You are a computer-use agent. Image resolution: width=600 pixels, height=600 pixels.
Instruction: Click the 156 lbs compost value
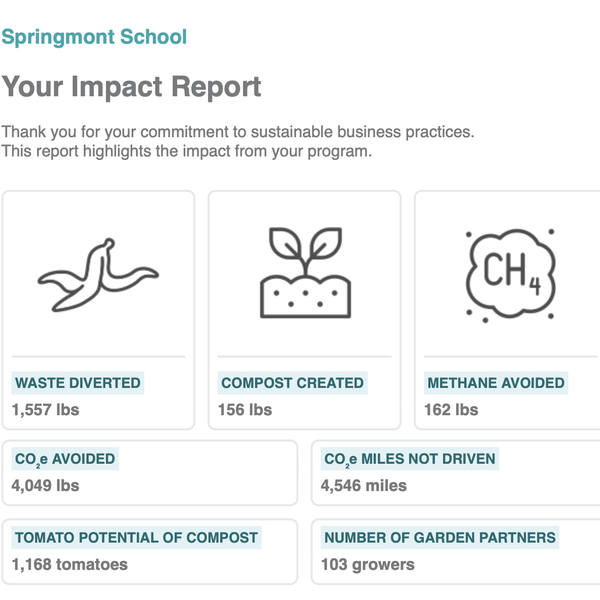(245, 410)
